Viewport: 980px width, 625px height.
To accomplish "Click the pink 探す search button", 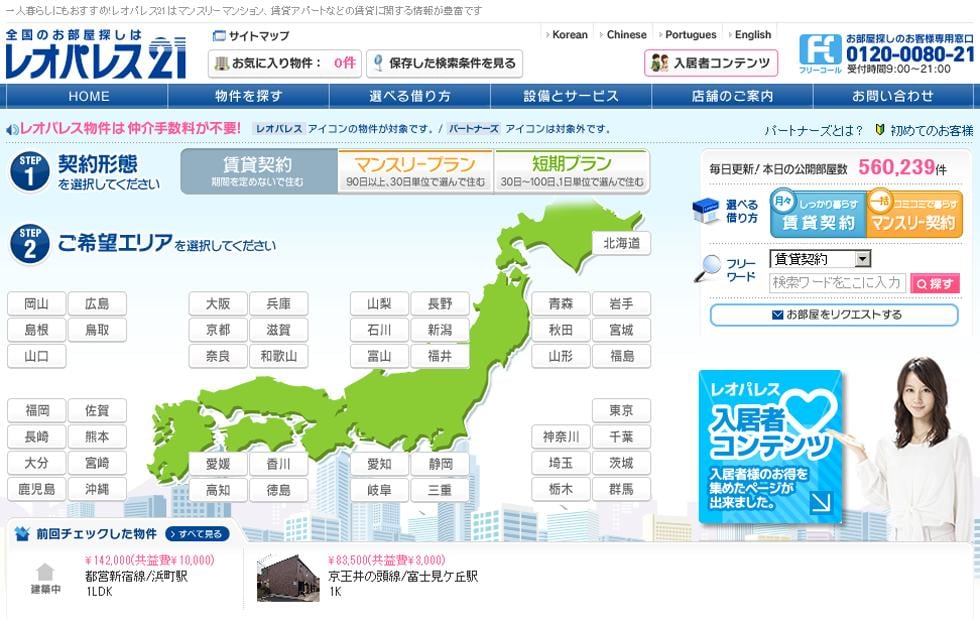I will [935, 284].
